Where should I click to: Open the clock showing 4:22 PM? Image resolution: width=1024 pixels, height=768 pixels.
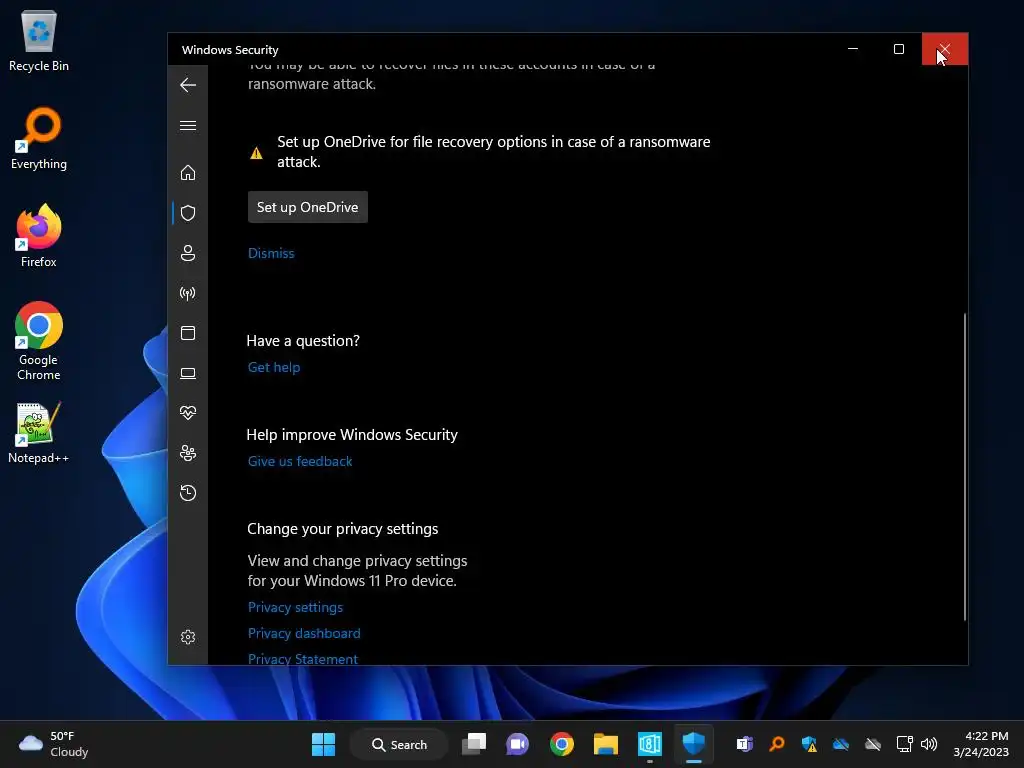[x=981, y=744]
